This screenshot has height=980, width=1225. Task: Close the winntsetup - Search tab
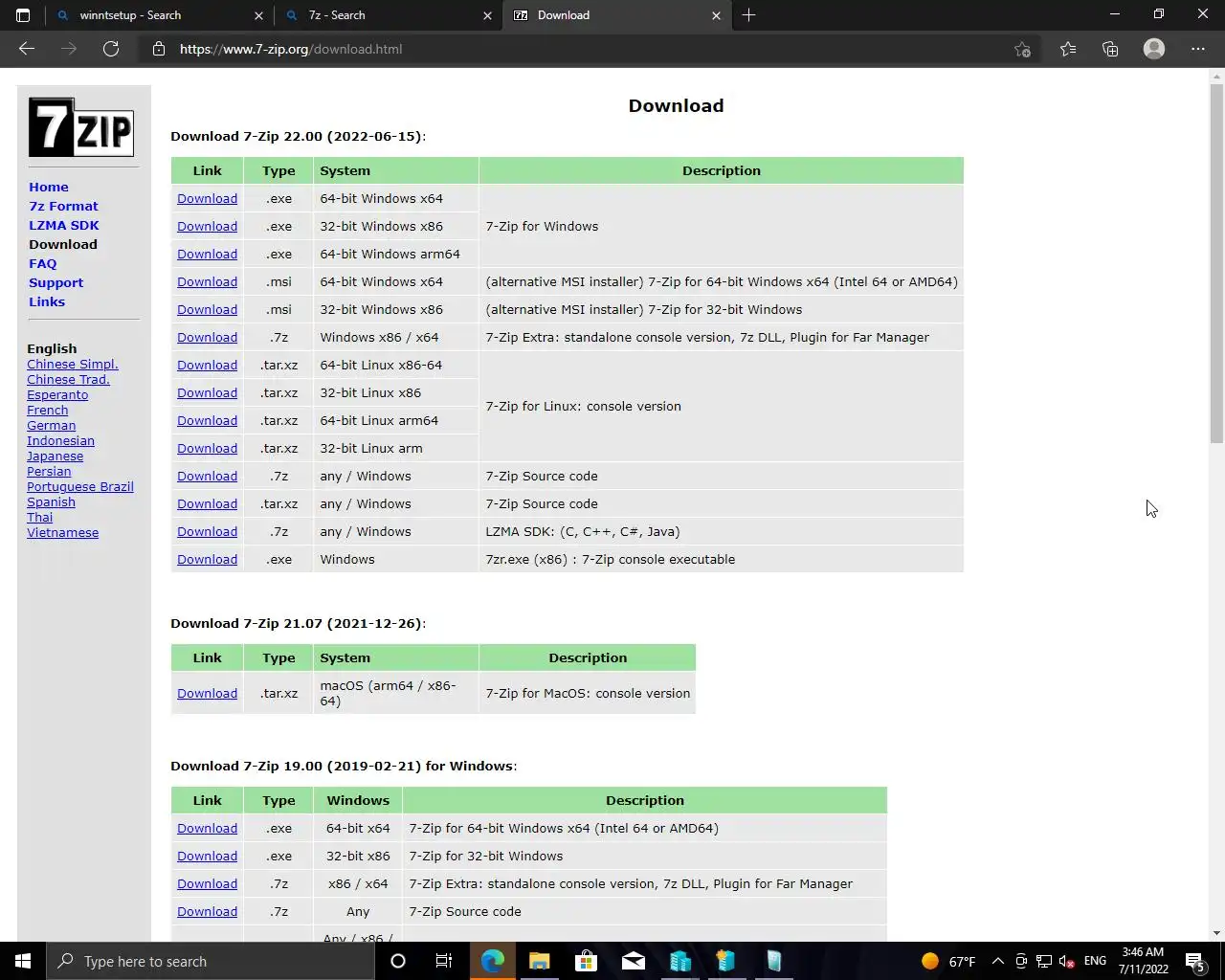pos(258,15)
